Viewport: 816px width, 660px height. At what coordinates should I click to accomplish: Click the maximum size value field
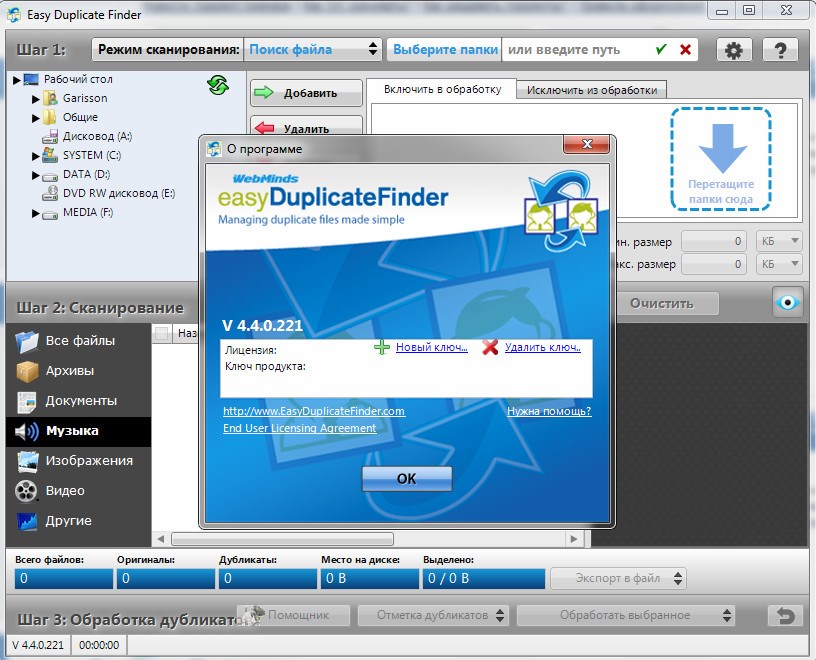pyautogui.click(x=713, y=264)
